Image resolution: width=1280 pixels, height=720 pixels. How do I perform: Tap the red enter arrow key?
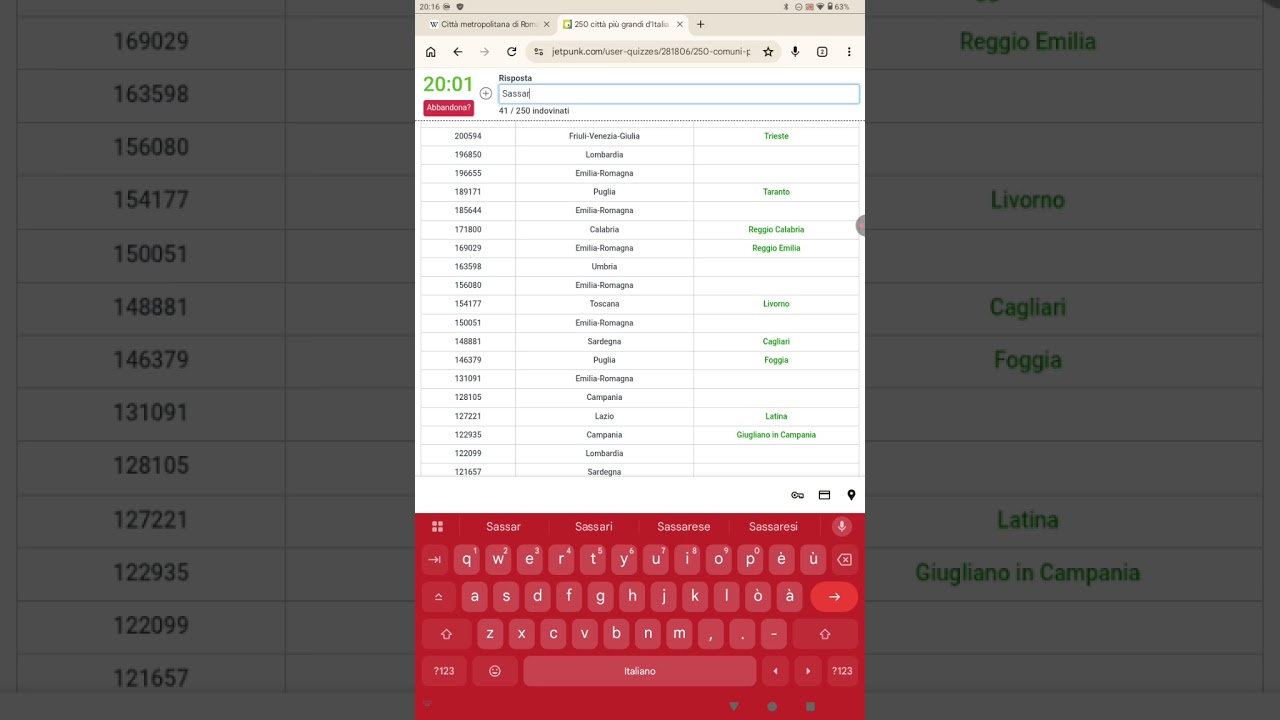834,597
